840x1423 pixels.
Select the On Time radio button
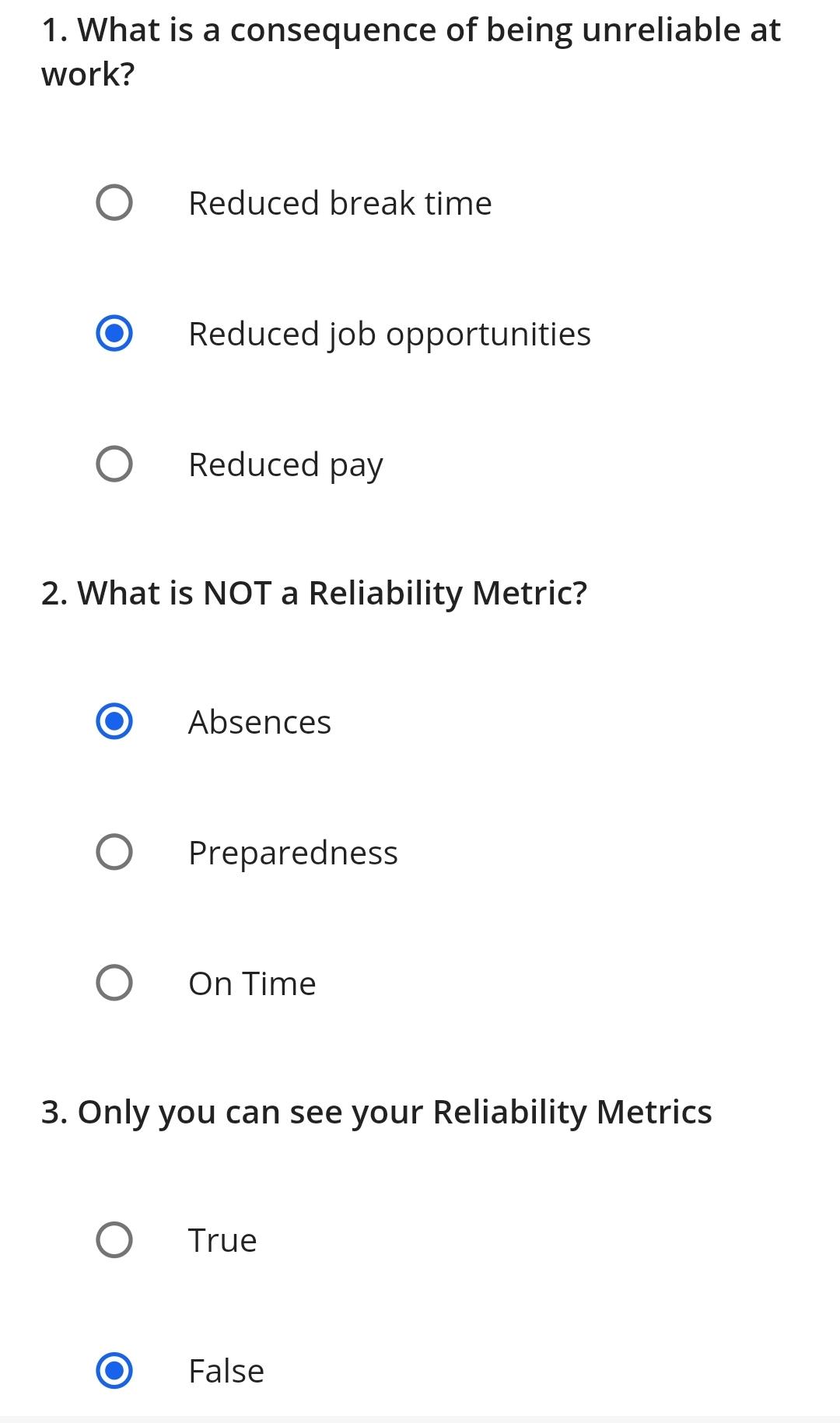pos(115,983)
